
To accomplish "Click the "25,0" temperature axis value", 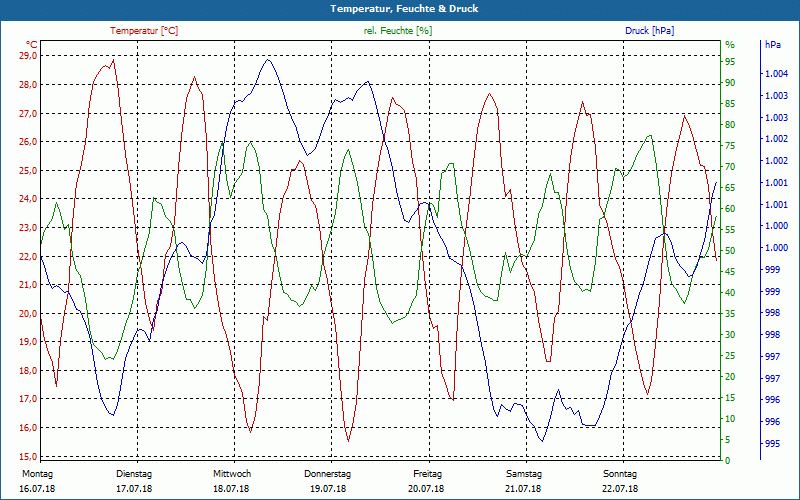I will [x=28, y=170].
